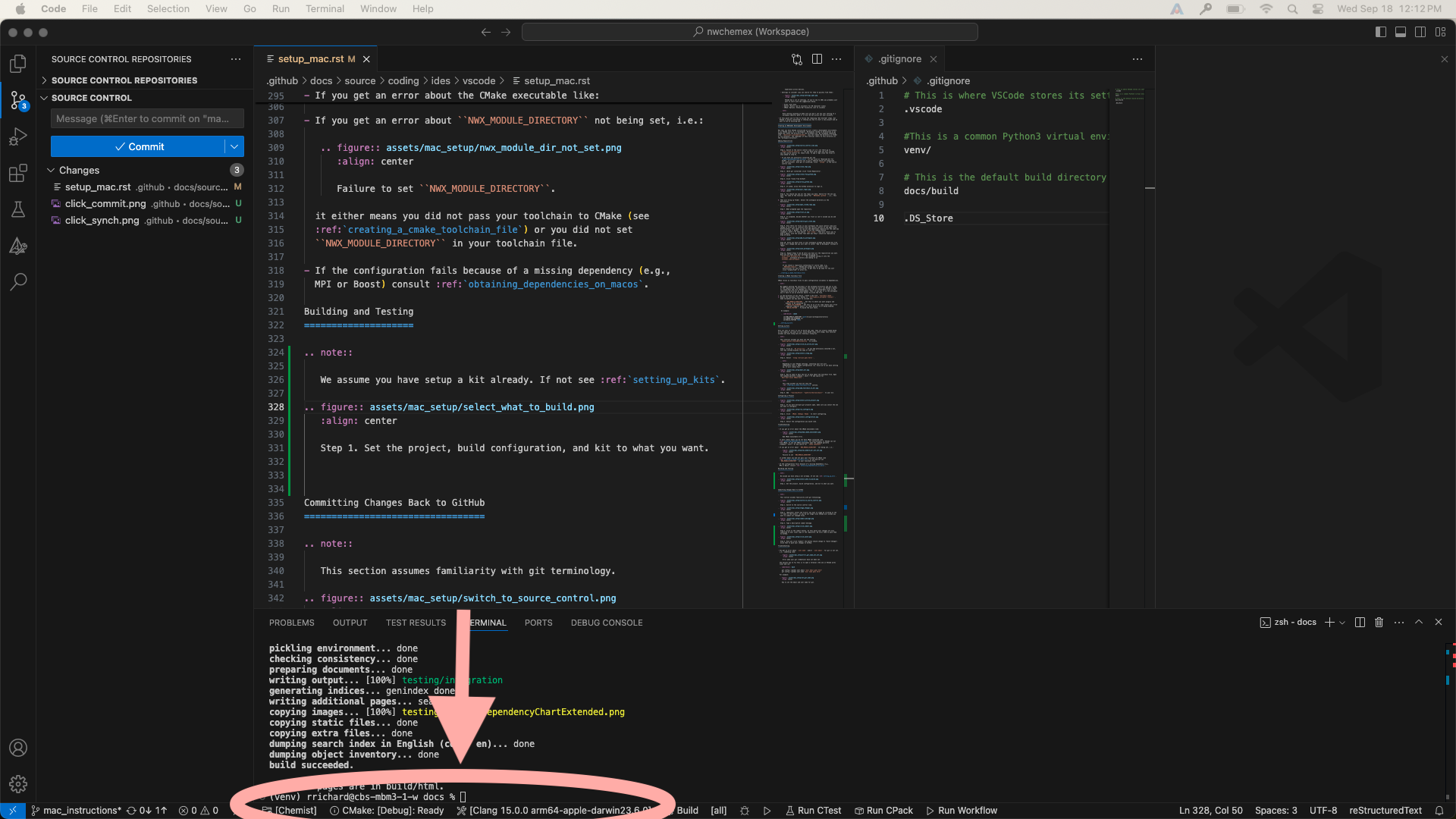Open terminal panel more actions menu

point(1399,623)
